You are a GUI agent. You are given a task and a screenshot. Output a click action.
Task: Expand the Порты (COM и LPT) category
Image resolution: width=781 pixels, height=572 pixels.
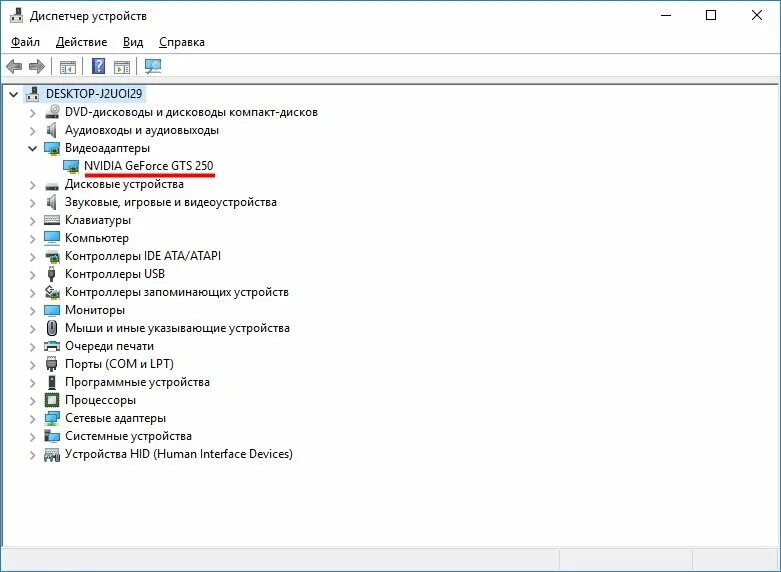32,365
